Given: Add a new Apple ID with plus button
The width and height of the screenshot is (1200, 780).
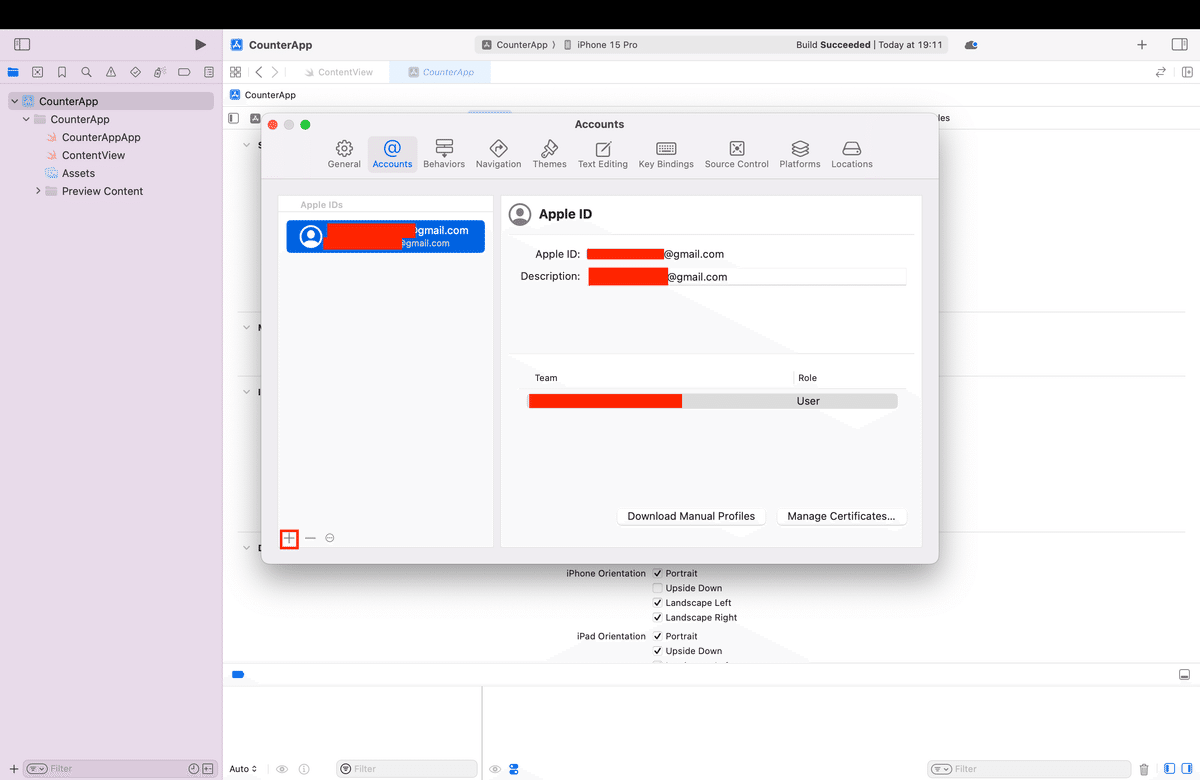Looking at the screenshot, I should (289, 538).
